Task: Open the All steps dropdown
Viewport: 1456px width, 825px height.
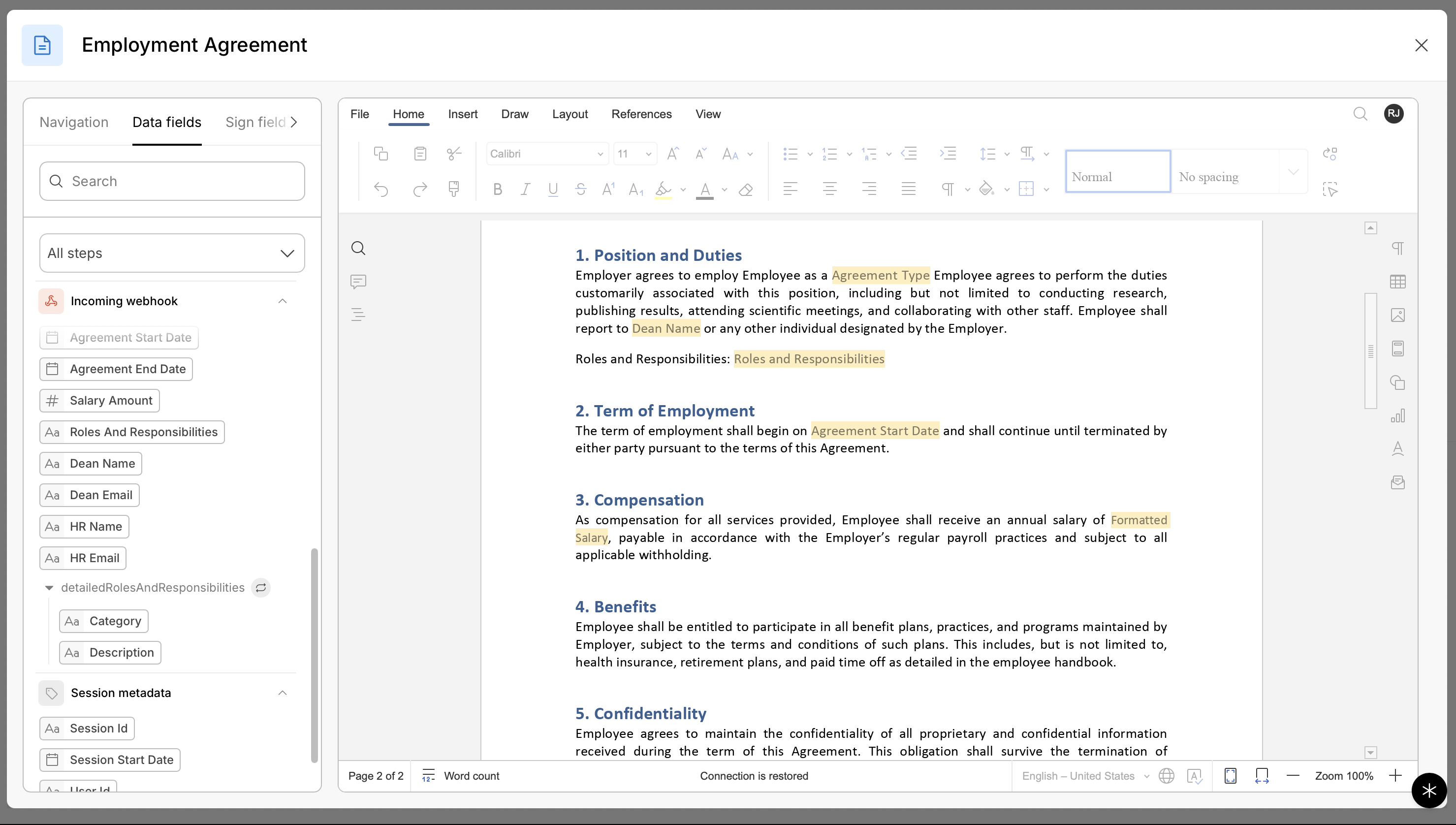Action: pos(172,254)
